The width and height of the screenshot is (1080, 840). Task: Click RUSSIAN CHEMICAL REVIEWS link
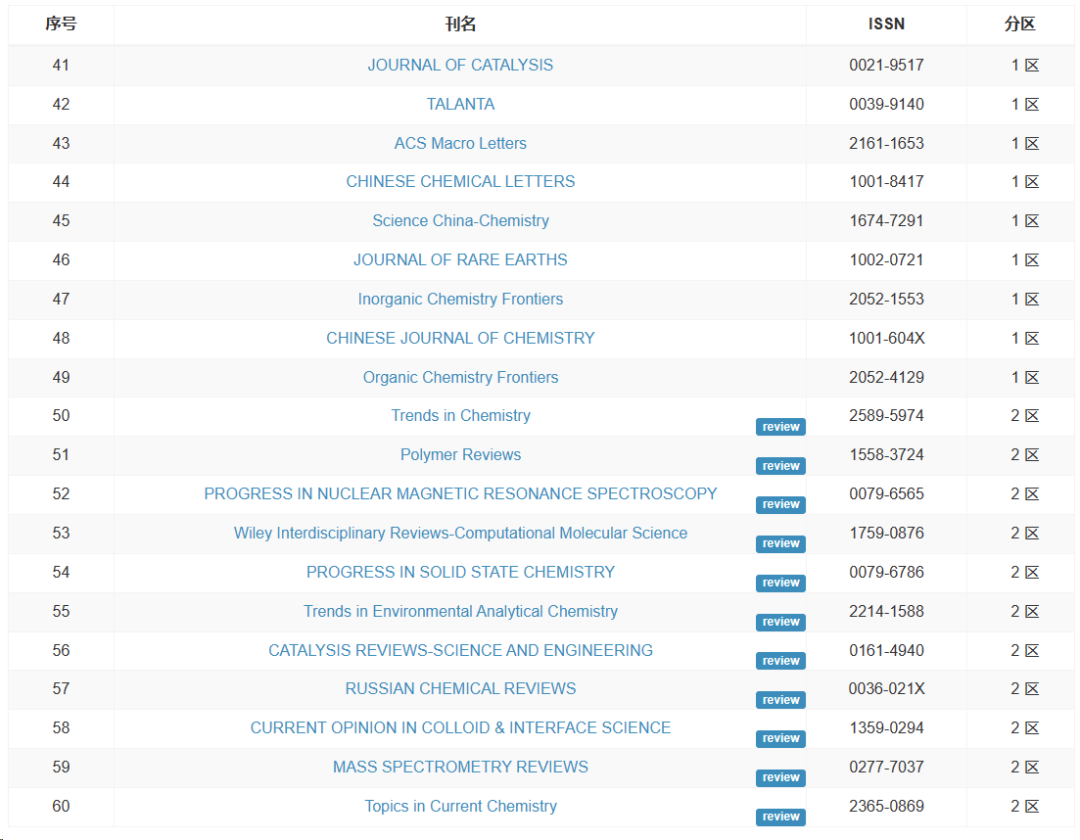(460, 689)
